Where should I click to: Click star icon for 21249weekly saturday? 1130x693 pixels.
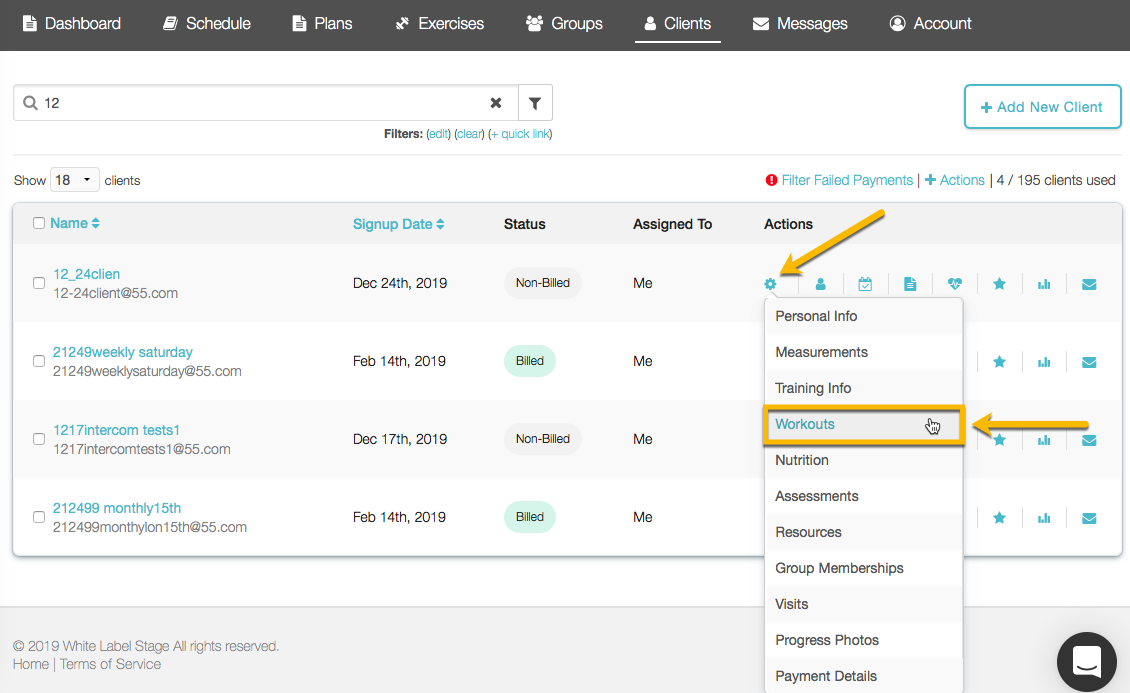1000,362
